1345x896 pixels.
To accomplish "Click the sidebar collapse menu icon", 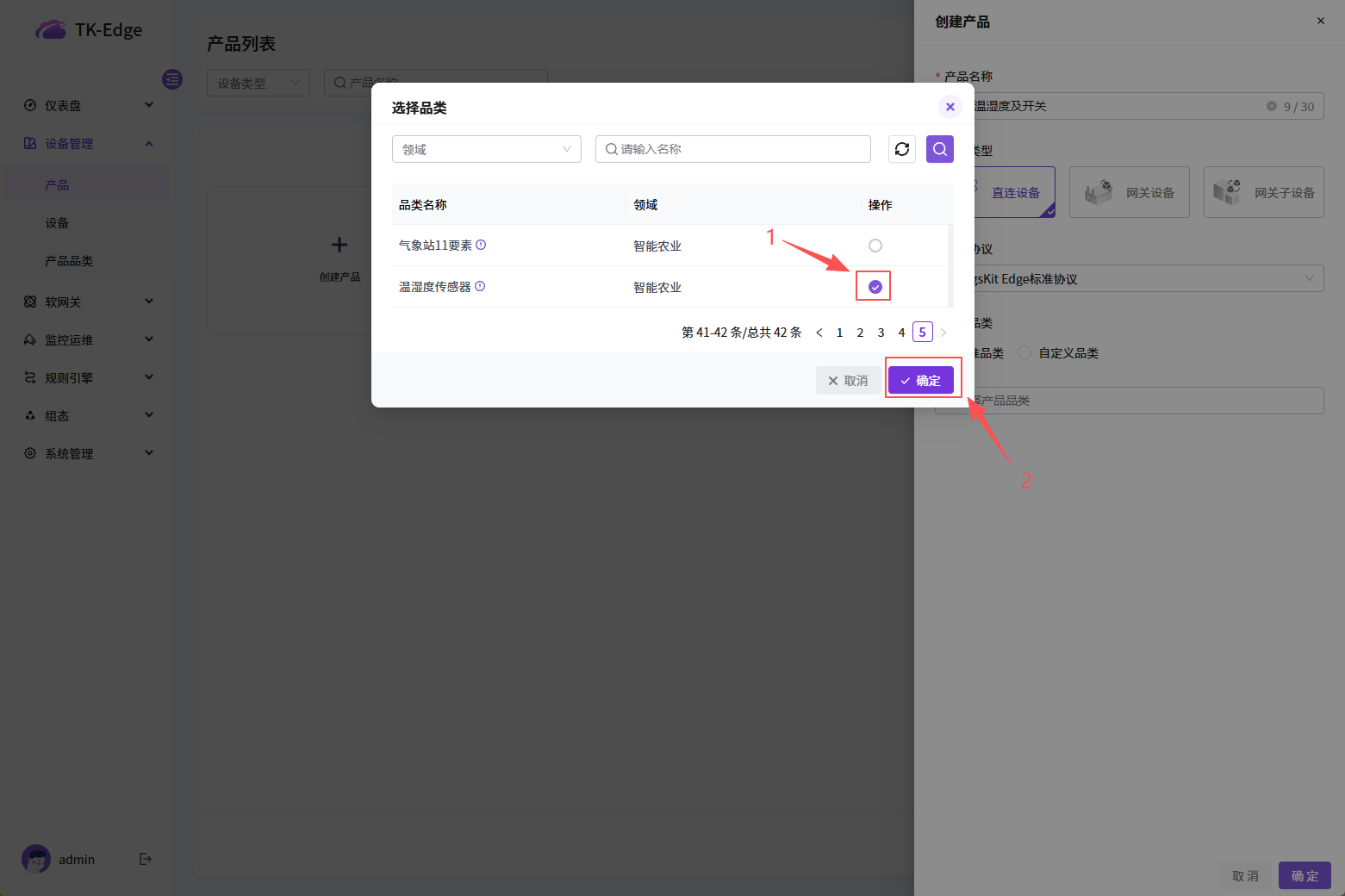I will pos(172,79).
